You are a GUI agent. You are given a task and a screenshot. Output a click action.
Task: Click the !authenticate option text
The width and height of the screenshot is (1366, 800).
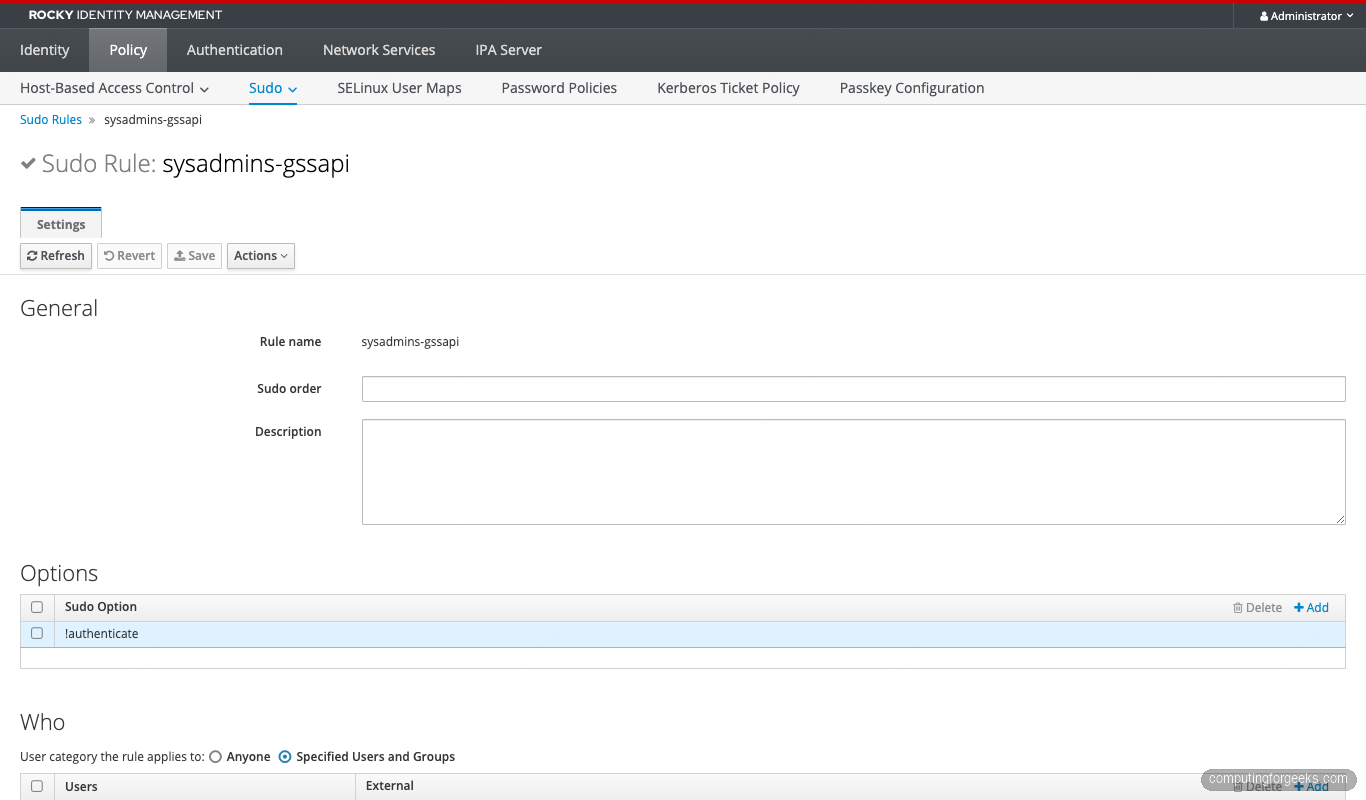click(x=101, y=634)
